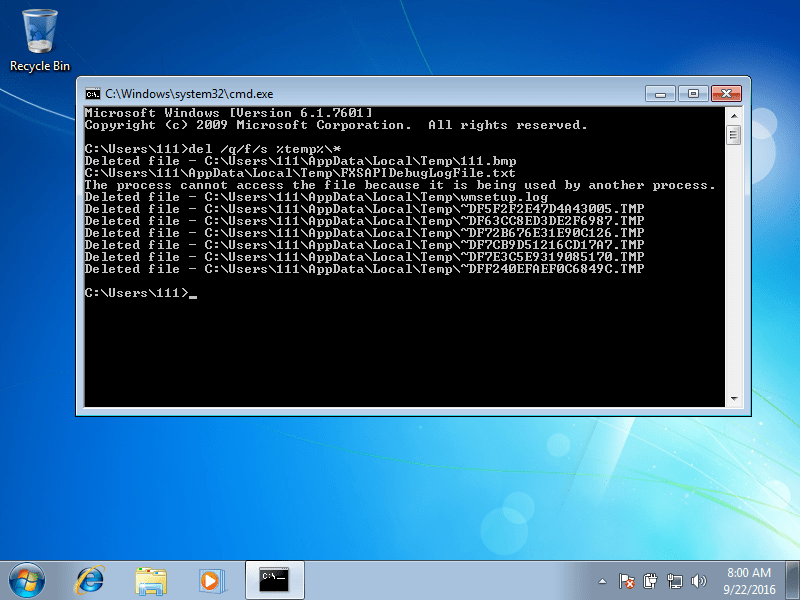Click the network connection tray icon
The height and width of the screenshot is (600, 800).
tap(675, 580)
